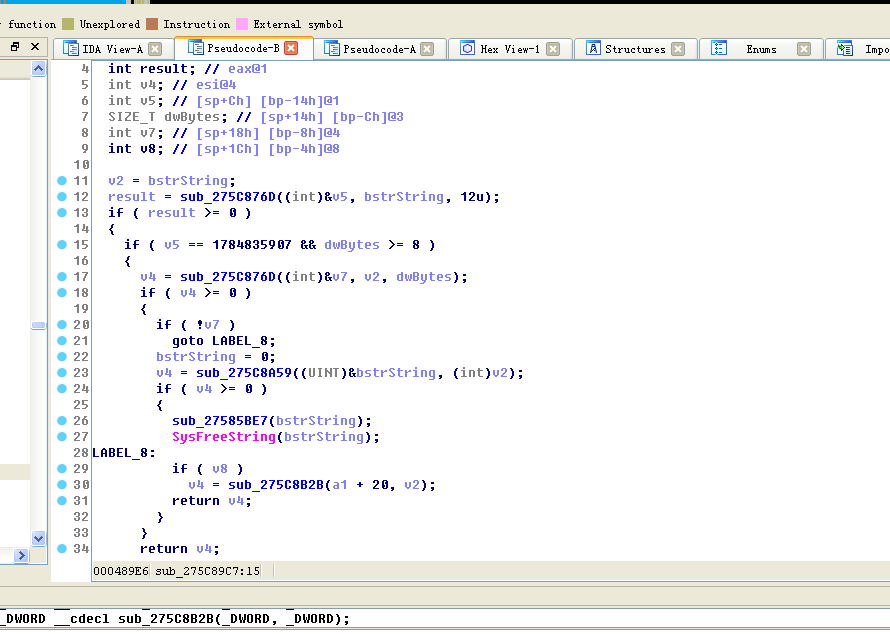Toggle breakpoint dot on line 17

coord(62,276)
